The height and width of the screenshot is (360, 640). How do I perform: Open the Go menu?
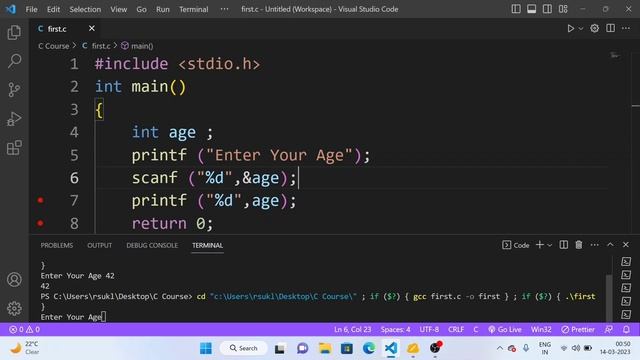141,9
